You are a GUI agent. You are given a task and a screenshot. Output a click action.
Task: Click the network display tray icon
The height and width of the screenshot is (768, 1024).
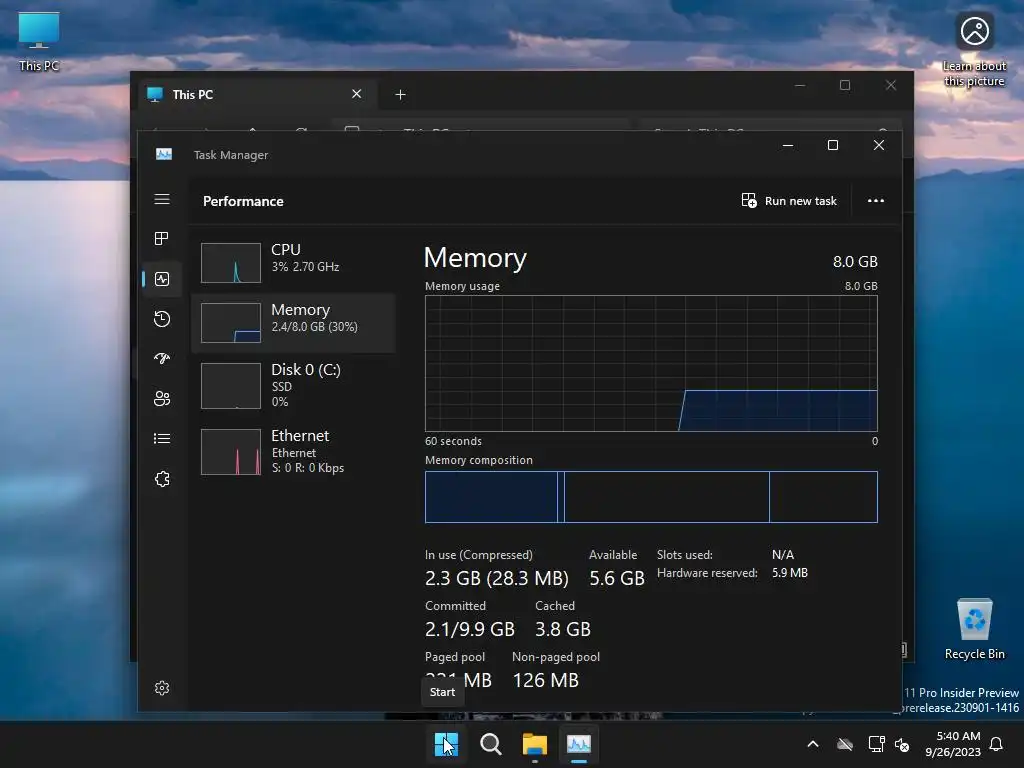(876, 744)
